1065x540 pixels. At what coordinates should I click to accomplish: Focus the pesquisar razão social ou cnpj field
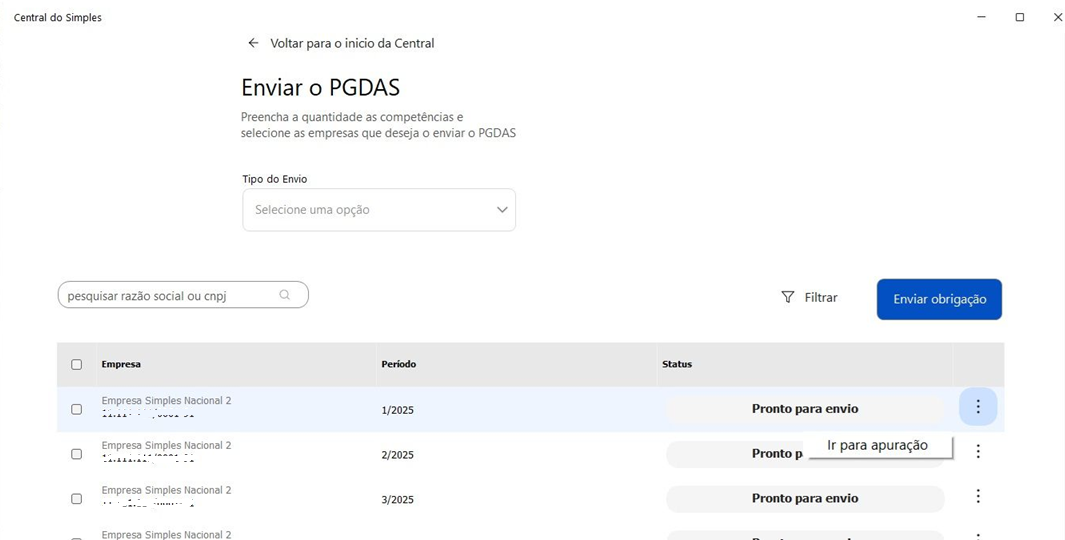[x=183, y=295]
